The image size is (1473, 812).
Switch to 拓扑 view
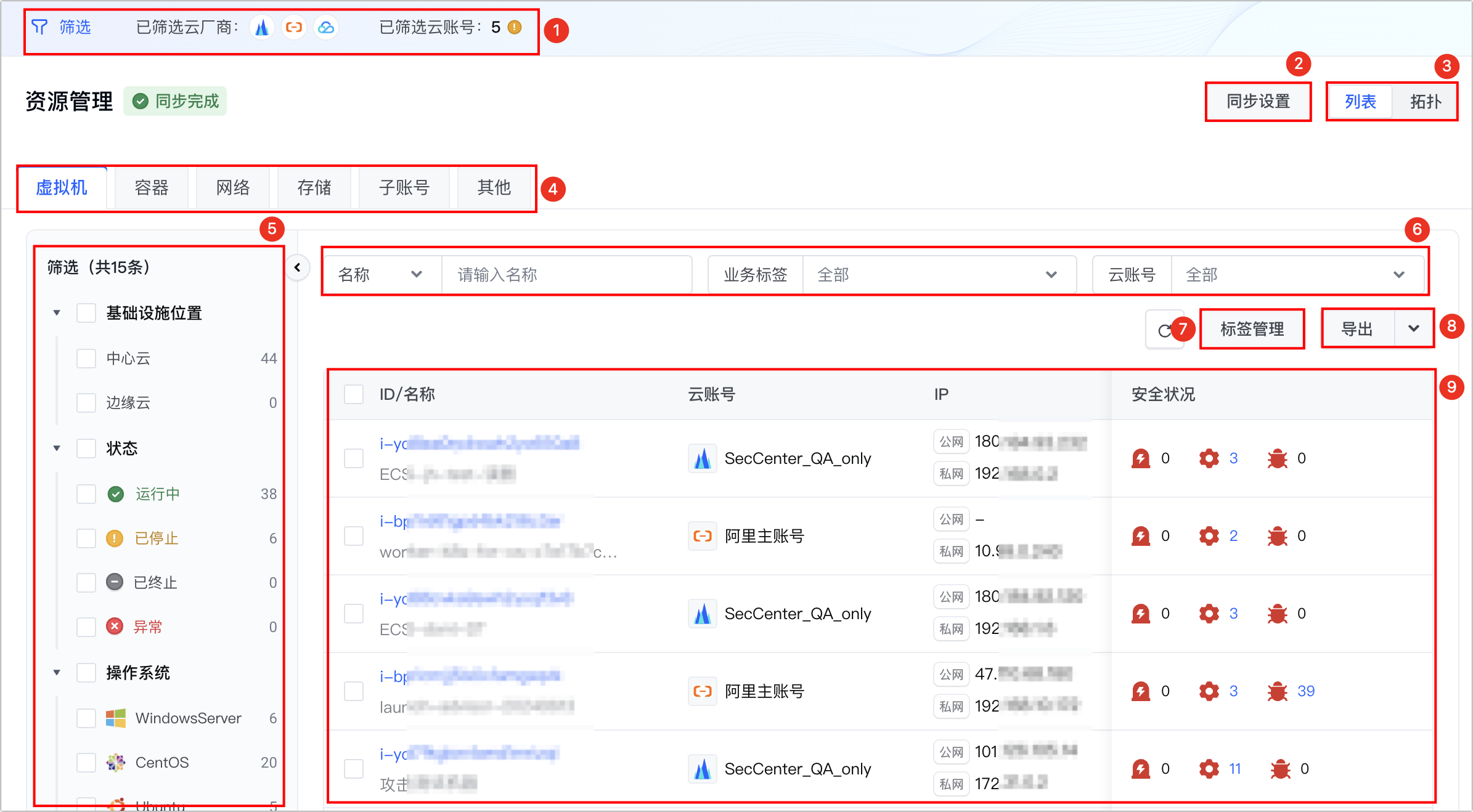pyautogui.click(x=1426, y=102)
